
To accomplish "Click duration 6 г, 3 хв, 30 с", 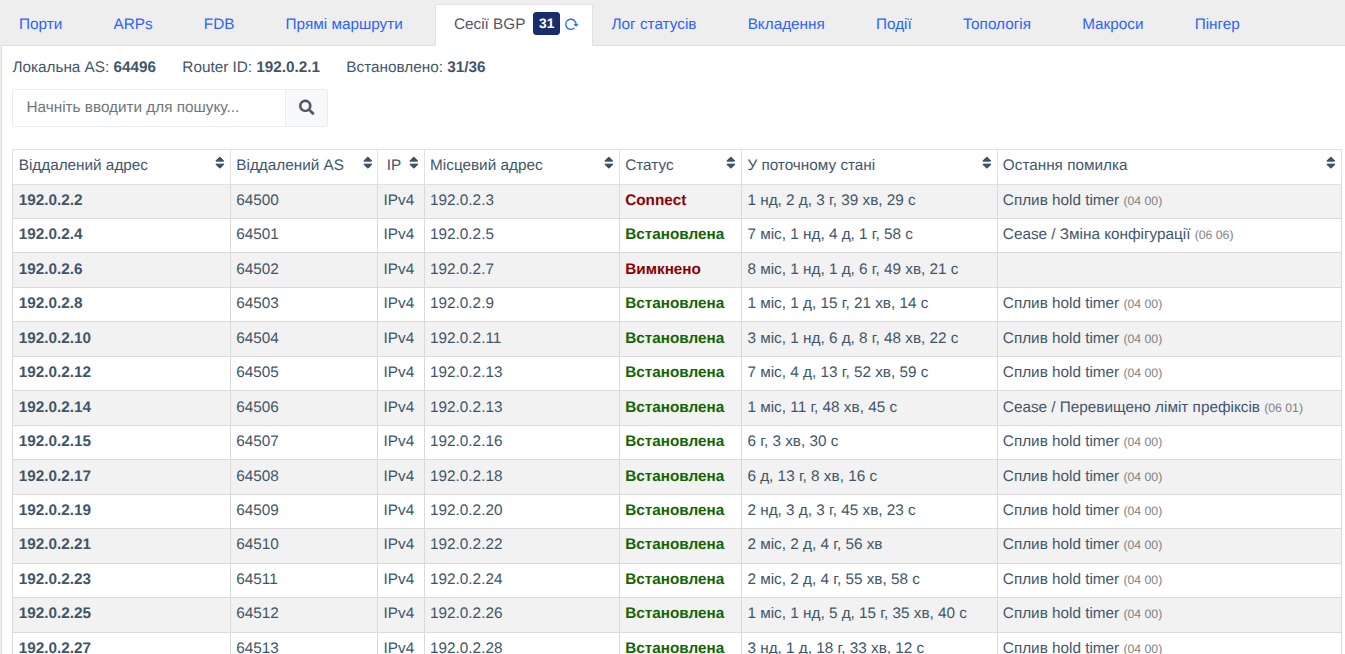I will point(793,441).
